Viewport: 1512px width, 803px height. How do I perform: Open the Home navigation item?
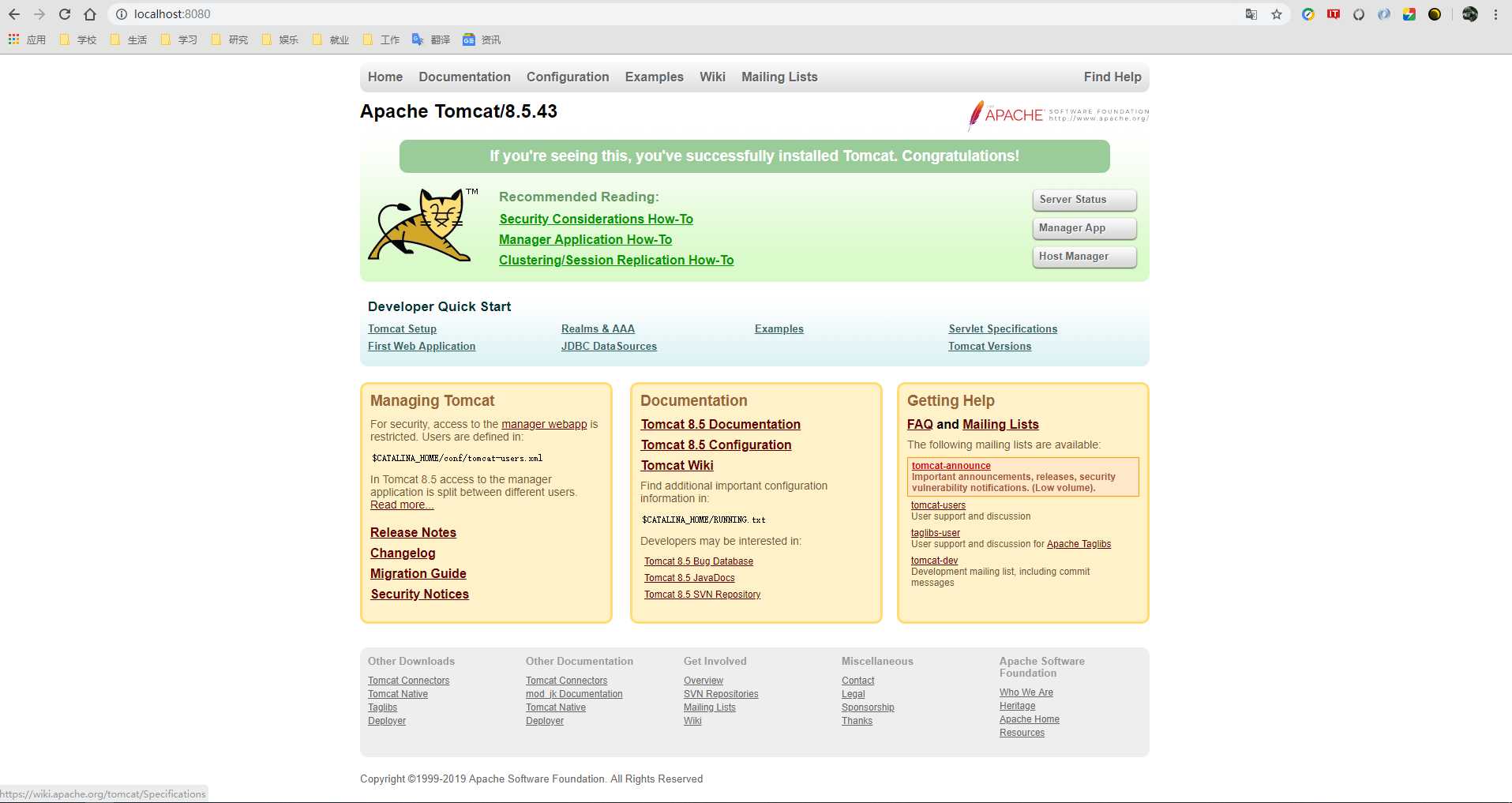pos(385,77)
